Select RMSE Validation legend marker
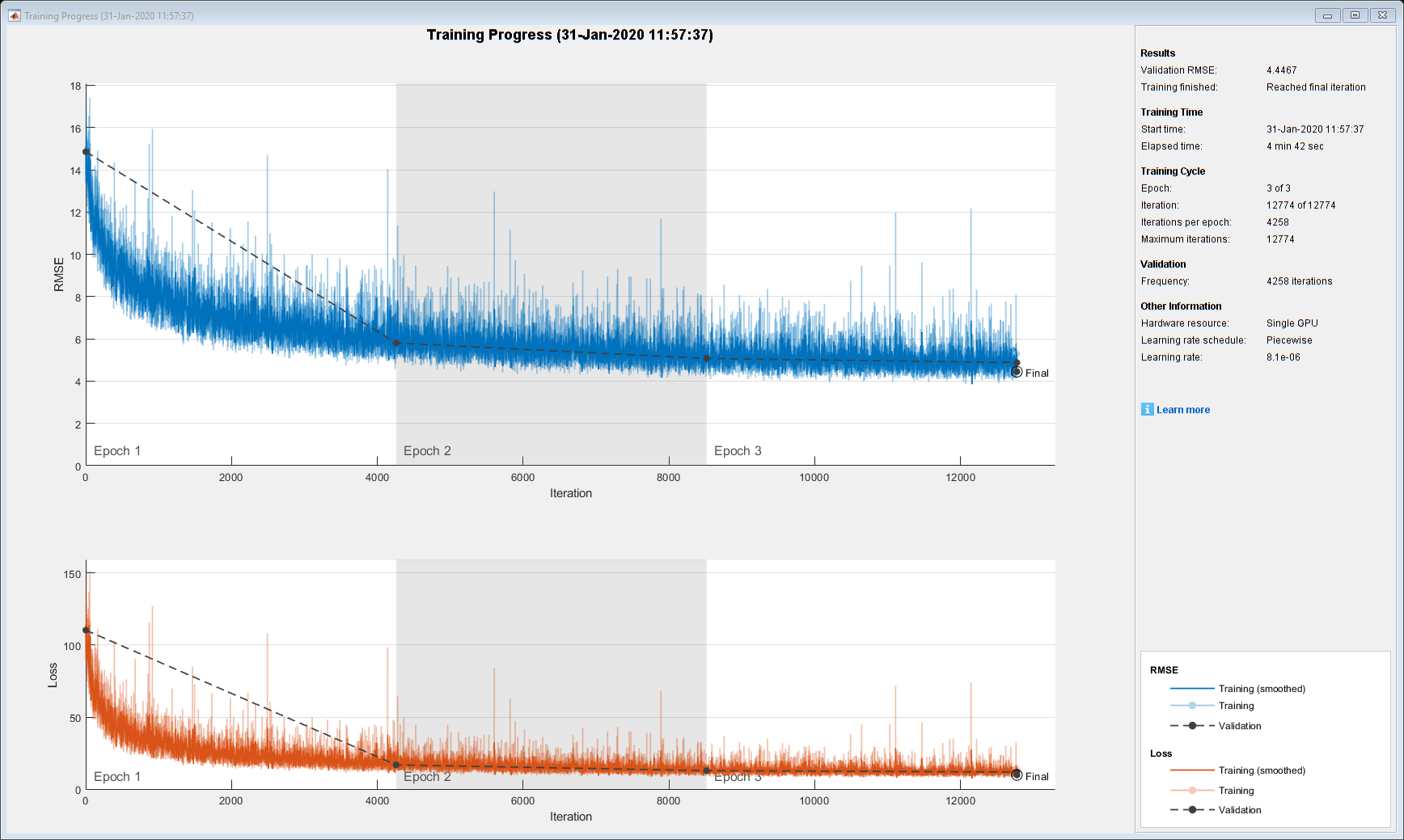Viewport: 1404px width, 840px height. [1192, 725]
